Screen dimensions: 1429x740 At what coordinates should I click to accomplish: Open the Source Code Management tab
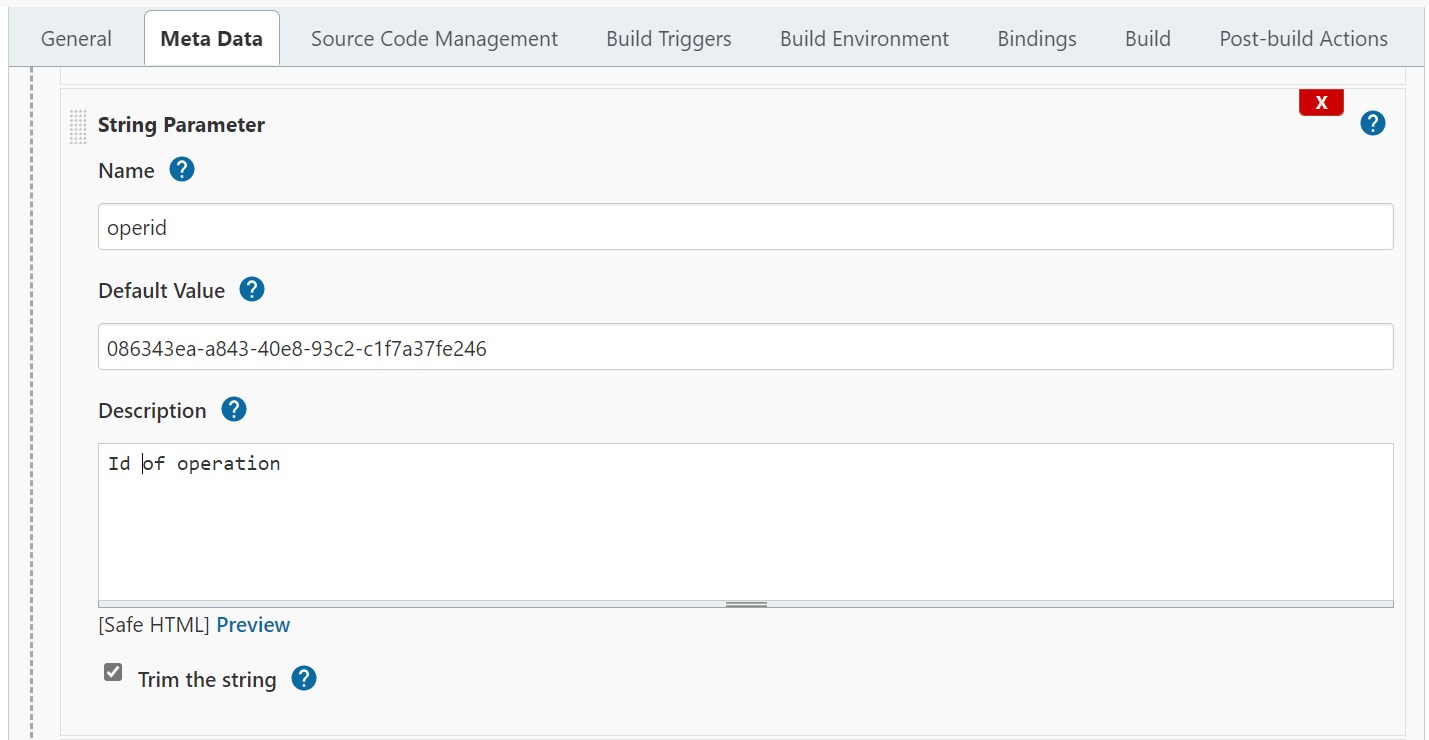click(x=434, y=39)
